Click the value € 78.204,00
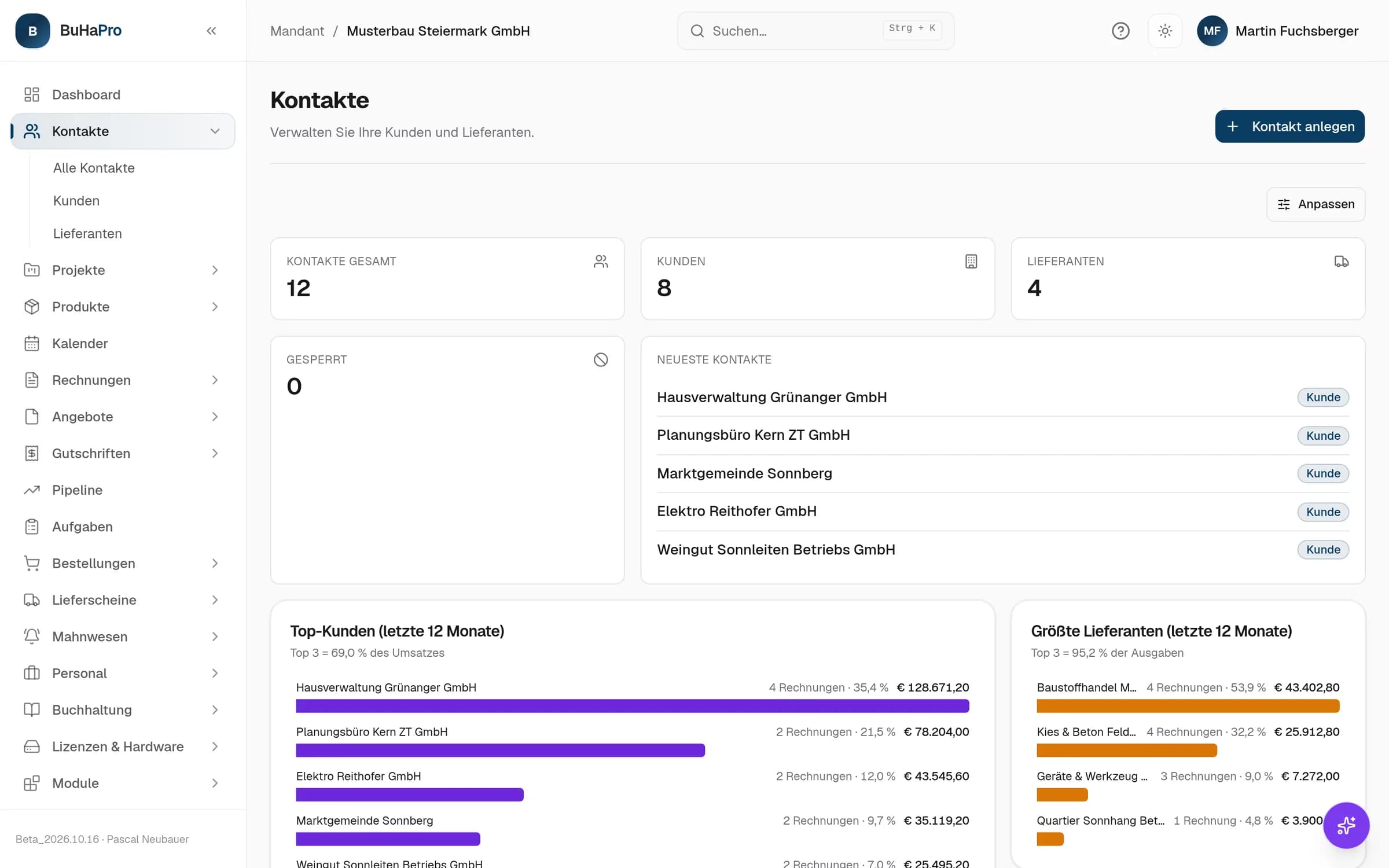1389x868 pixels. point(936,732)
